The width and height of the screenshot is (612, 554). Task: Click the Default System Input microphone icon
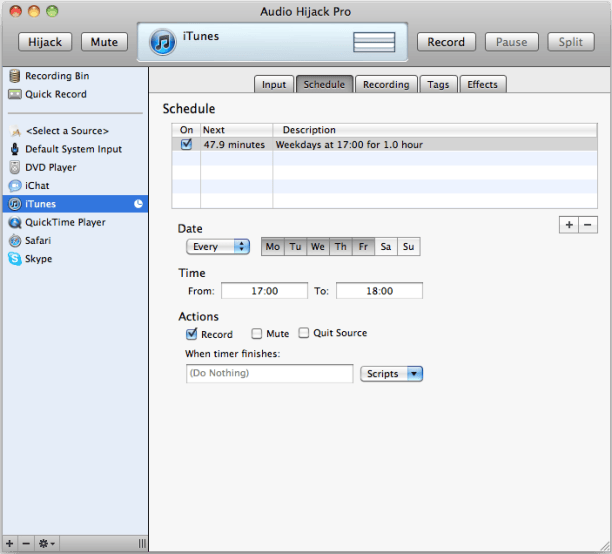[14, 149]
